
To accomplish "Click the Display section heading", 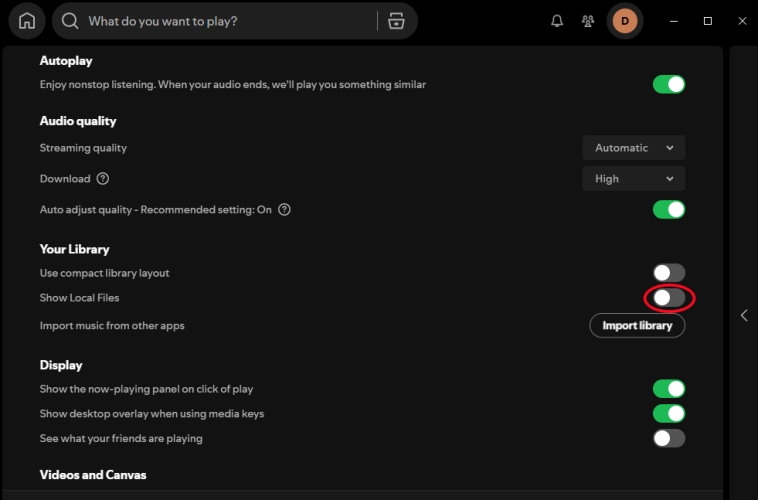I will point(61,365).
